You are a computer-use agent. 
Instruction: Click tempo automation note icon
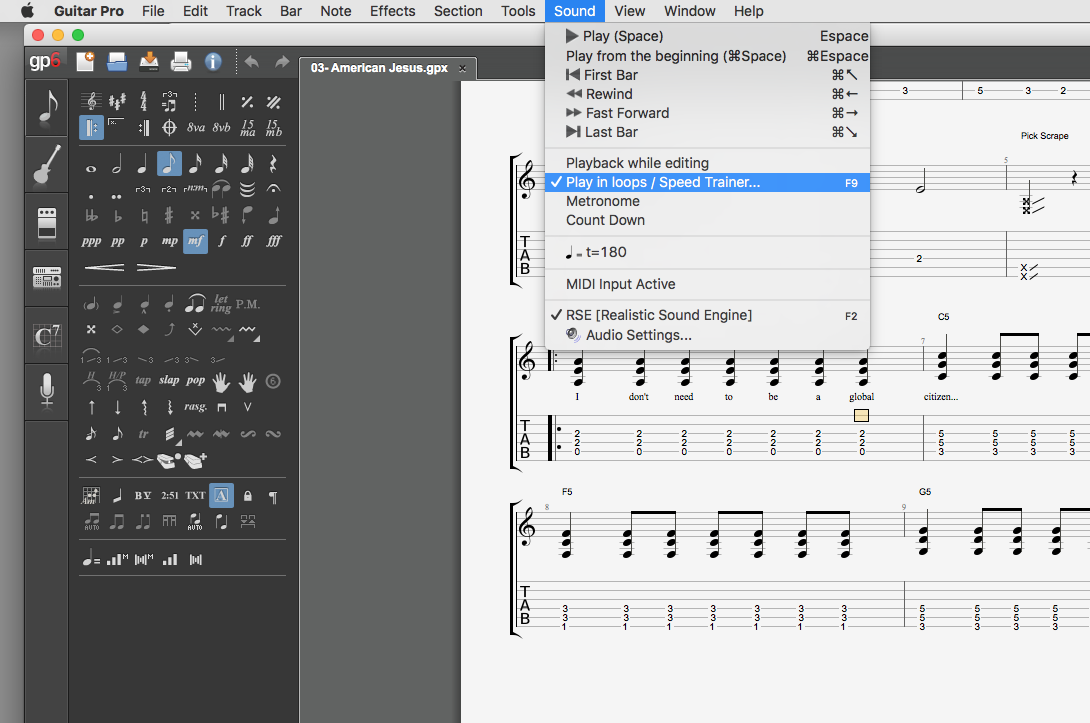coord(91,558)
